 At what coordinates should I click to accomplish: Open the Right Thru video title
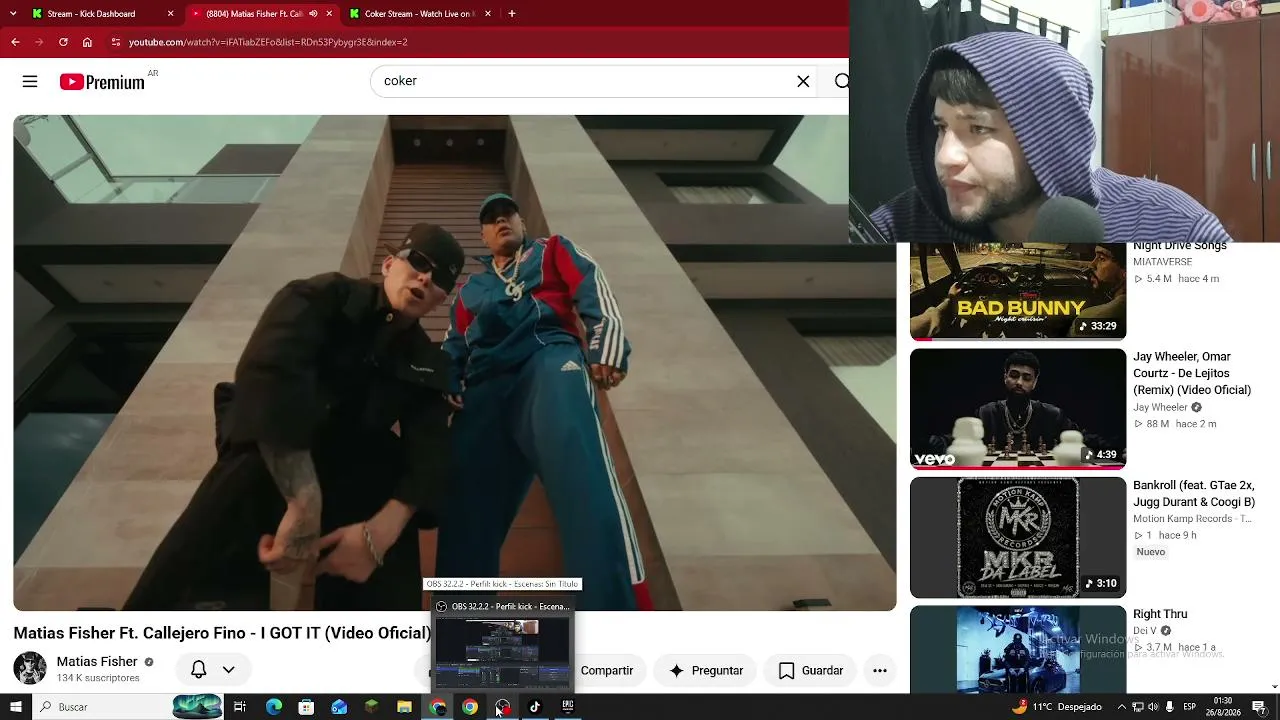(1160, 614)
